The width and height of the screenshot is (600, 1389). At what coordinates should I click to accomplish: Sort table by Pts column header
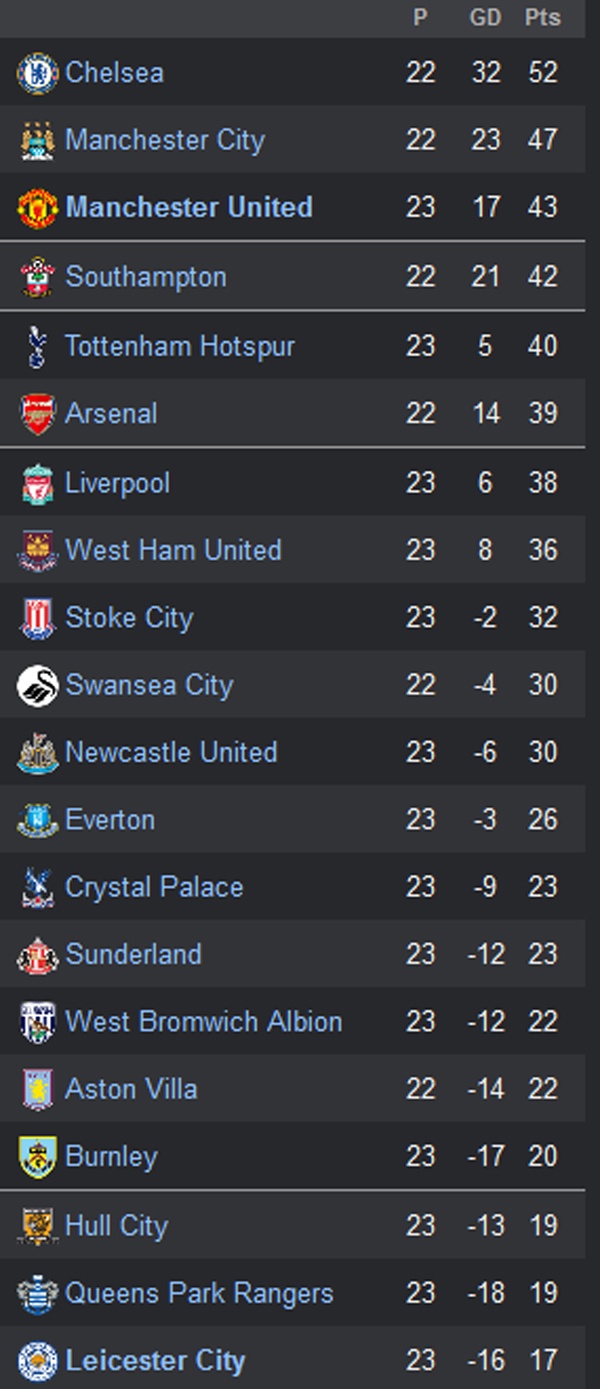coord(542,17)
